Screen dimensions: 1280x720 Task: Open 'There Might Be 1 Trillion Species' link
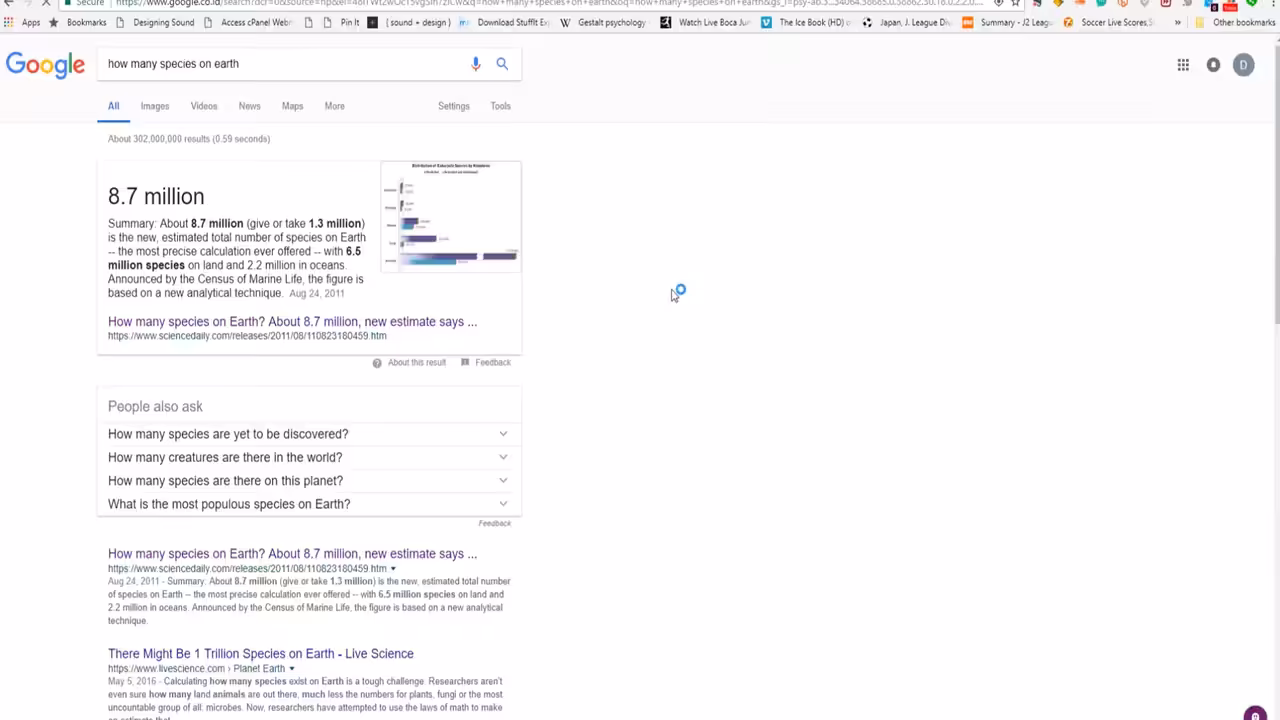[x=261, y=654]
